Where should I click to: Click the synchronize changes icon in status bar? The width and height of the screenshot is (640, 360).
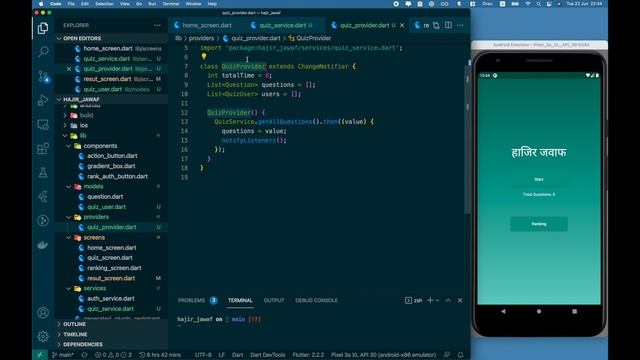point(84,355)
